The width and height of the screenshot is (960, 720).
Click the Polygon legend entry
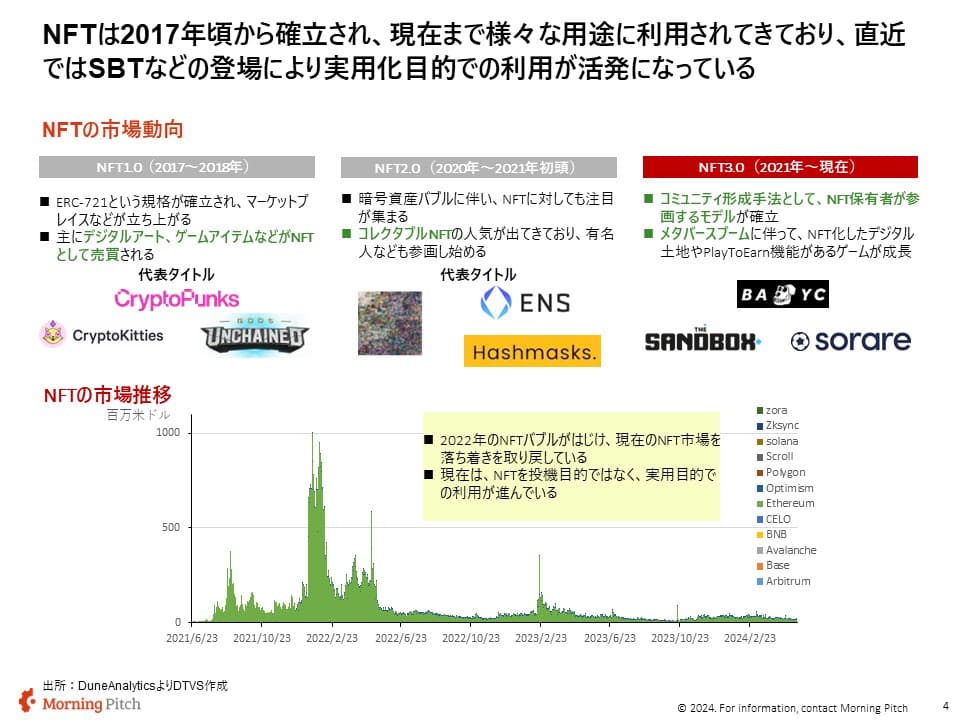[x=781, y=473]
